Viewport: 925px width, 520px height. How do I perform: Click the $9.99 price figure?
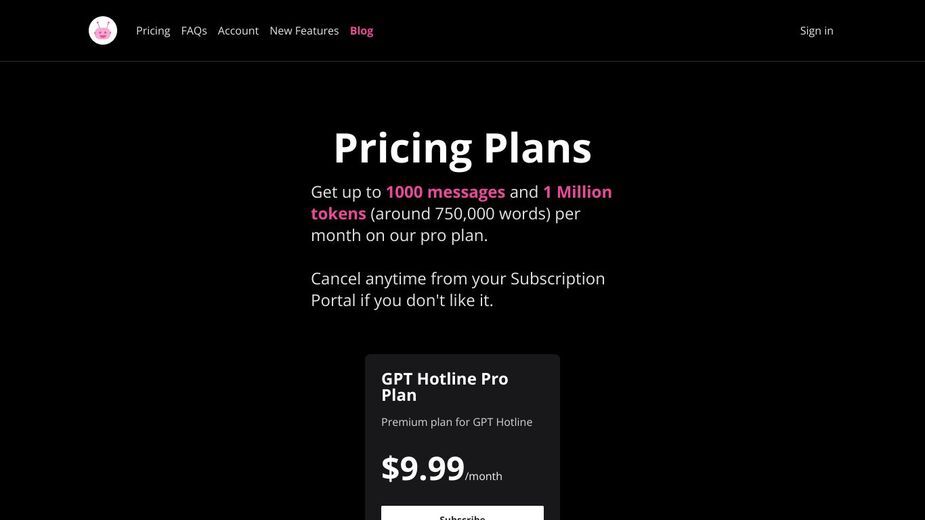pyautogui.click(x=423, y=469)
